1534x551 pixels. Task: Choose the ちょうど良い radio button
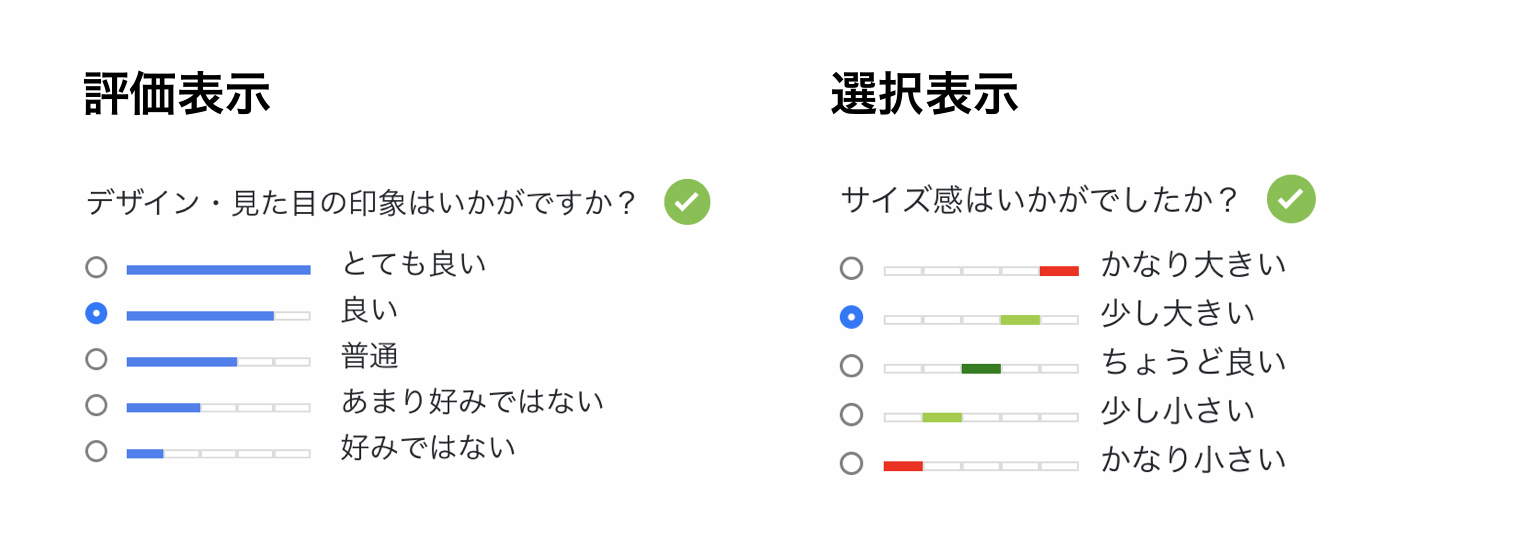(851, 366)
